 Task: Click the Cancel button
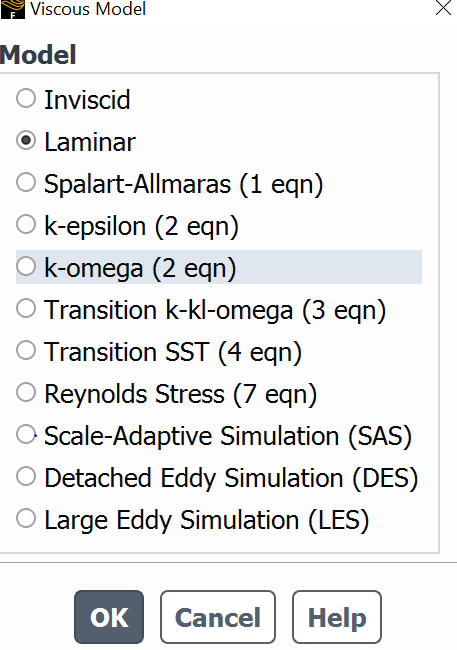tap(218, 617)
